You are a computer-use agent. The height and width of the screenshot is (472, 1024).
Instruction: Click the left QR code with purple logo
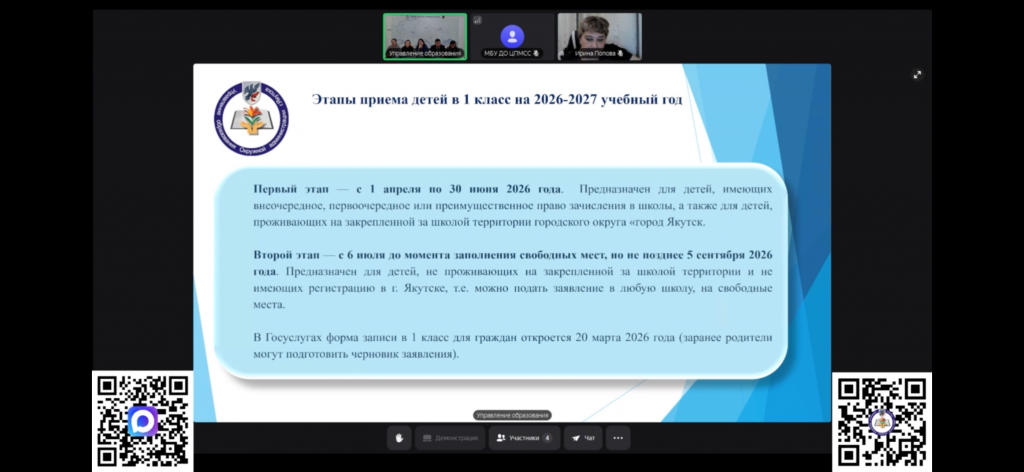[x=142, y=421]
